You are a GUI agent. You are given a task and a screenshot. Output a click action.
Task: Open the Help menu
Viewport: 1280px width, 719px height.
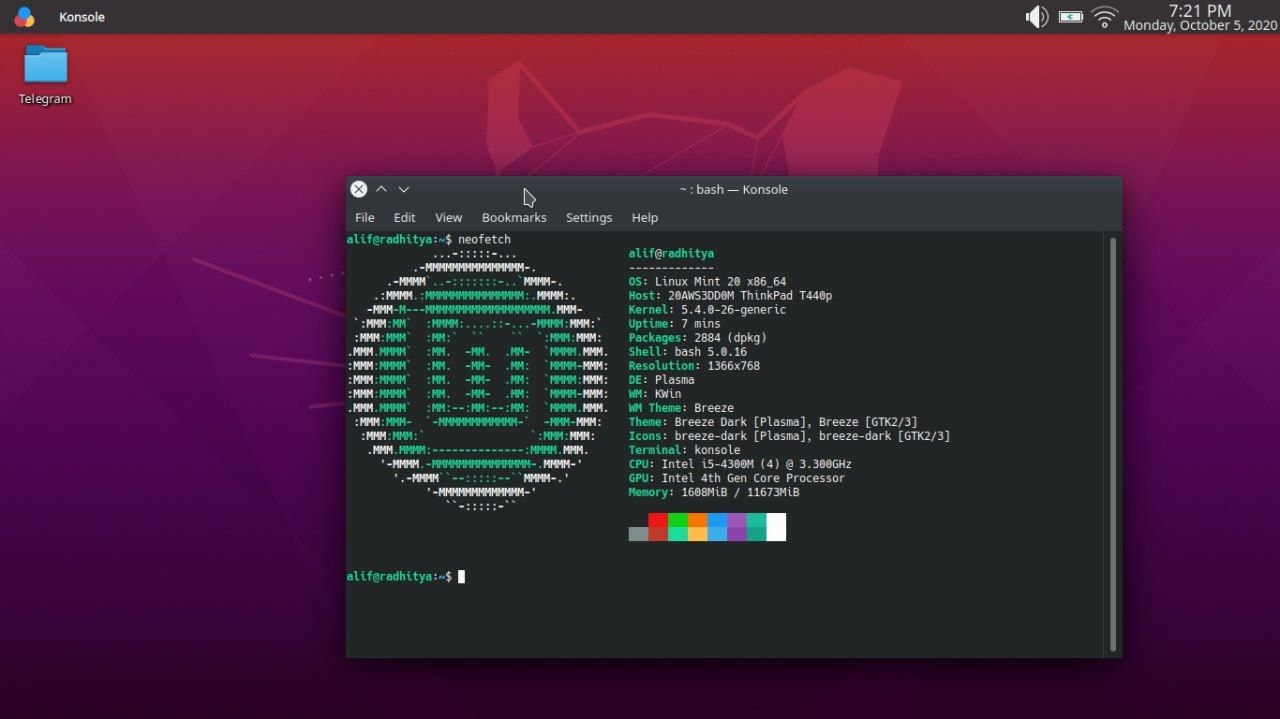[645, 217]
